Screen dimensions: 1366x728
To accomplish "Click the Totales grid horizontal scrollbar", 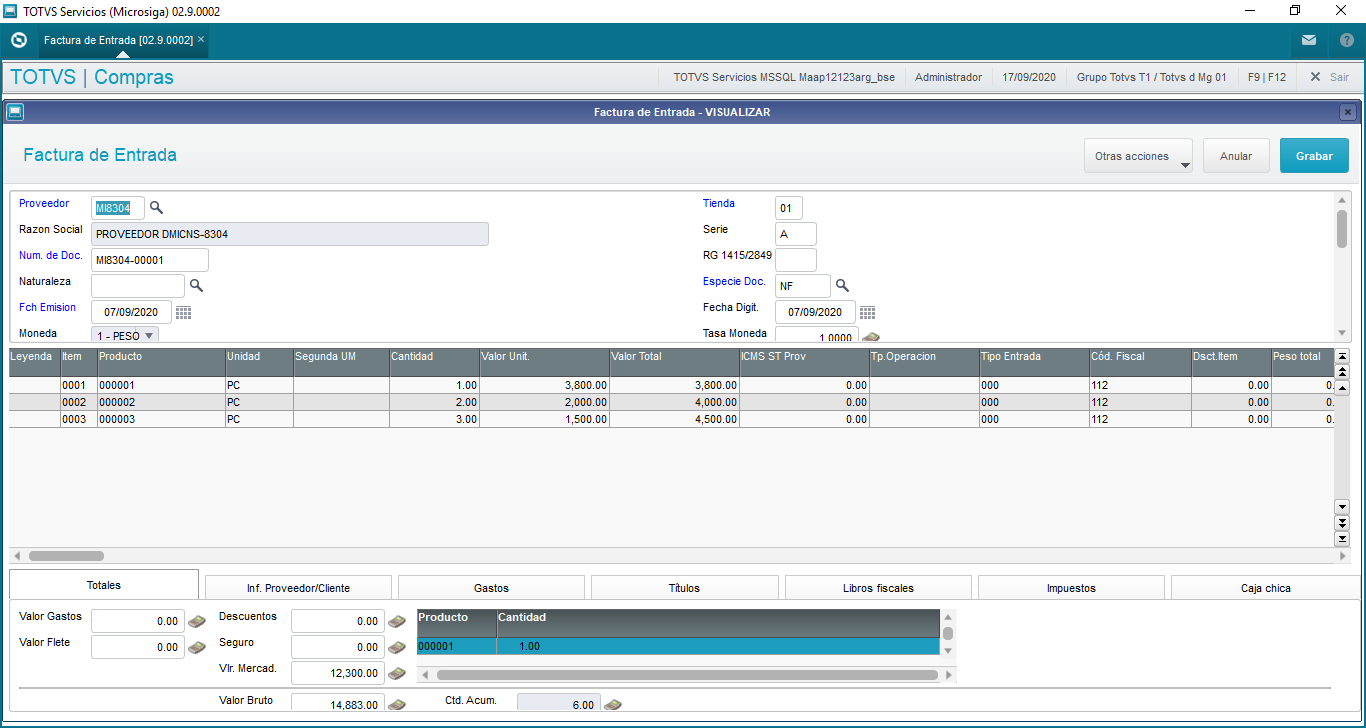I will pyautogui.click(x=687, y=675).
